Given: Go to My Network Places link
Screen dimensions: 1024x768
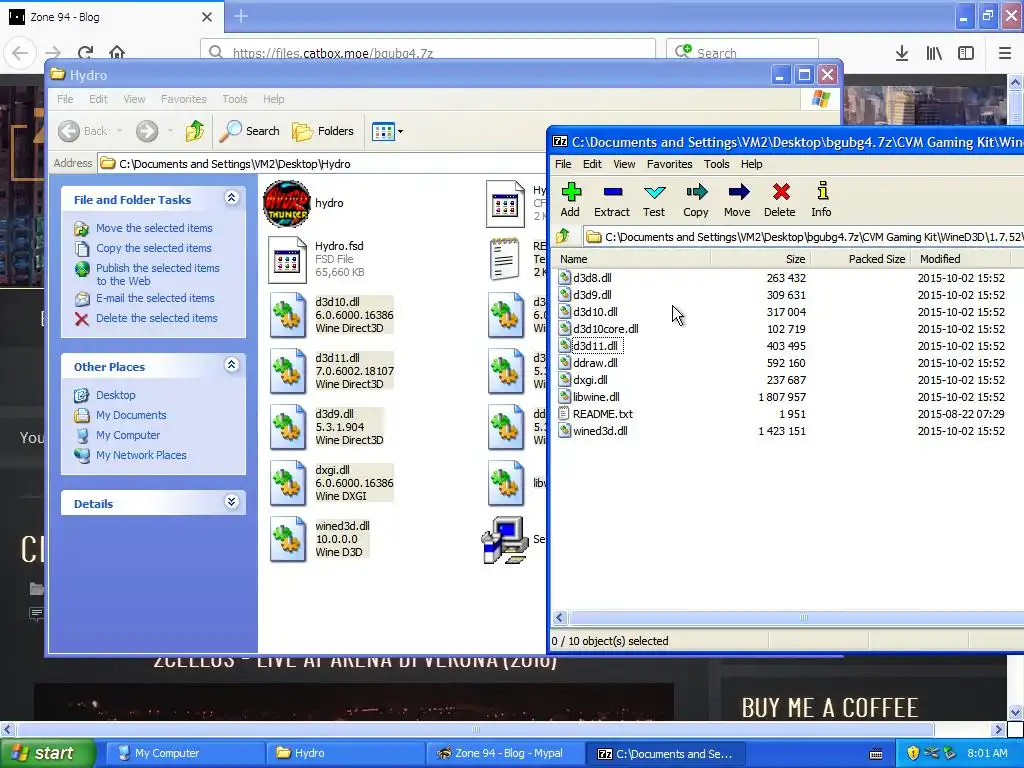Looking at the screenshot, I should point(141,455).
